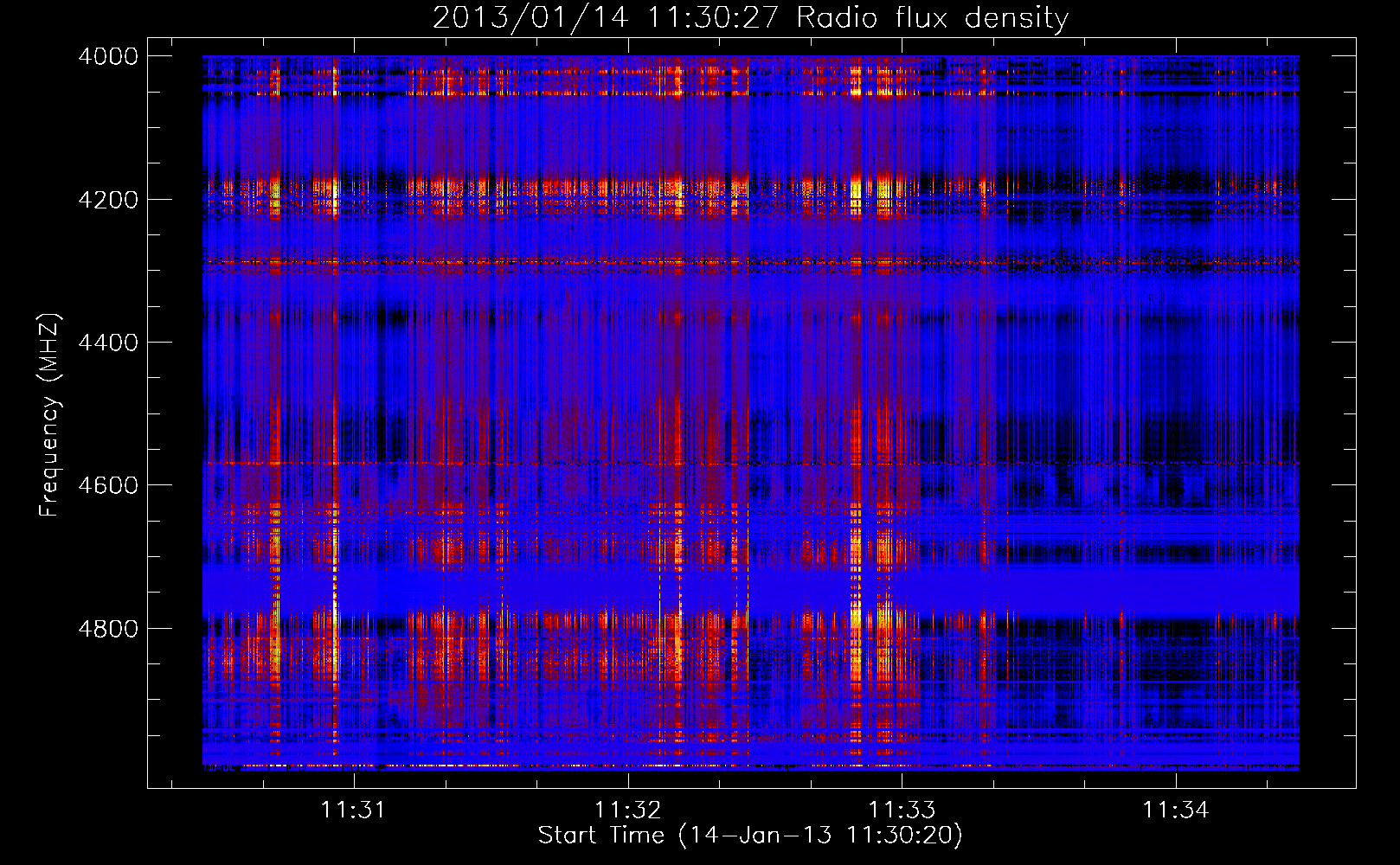Click the 11:31 time tick label

(353, 811)
